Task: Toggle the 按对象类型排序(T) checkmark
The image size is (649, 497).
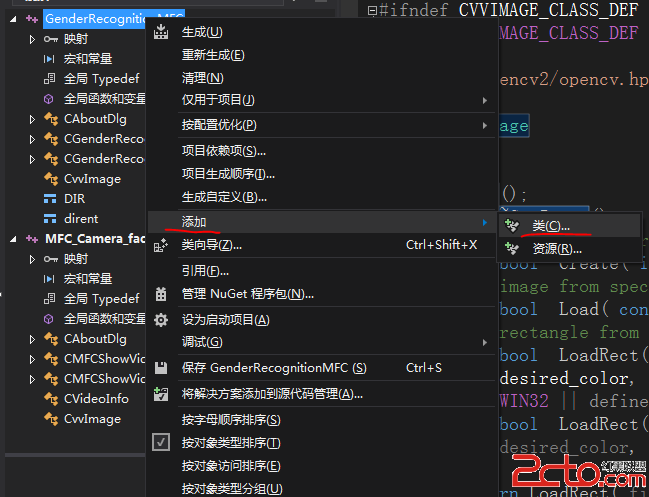Action: [161, 442]
